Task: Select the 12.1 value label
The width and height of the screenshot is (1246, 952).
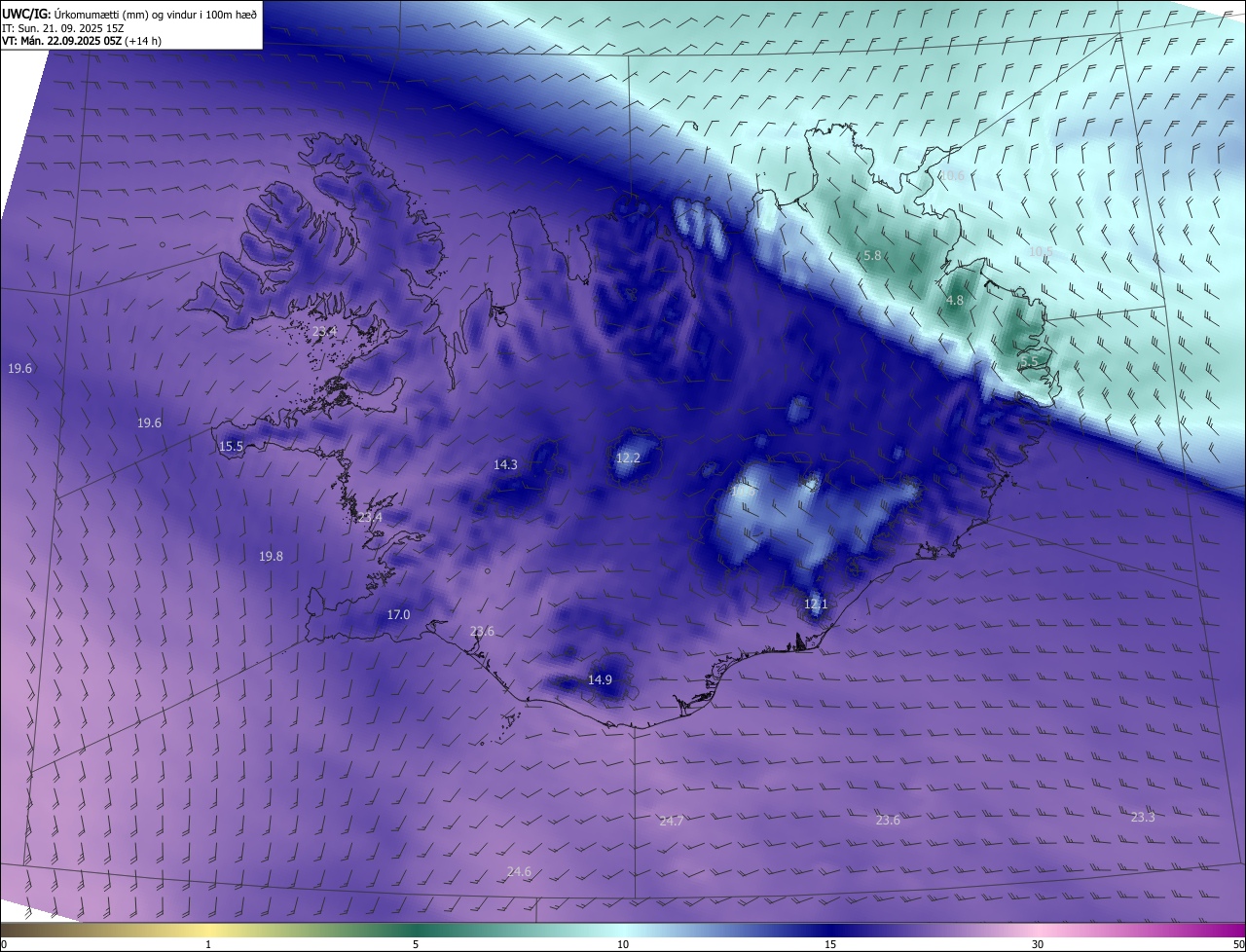Action: pyautogui.click(x=816, y=604)
